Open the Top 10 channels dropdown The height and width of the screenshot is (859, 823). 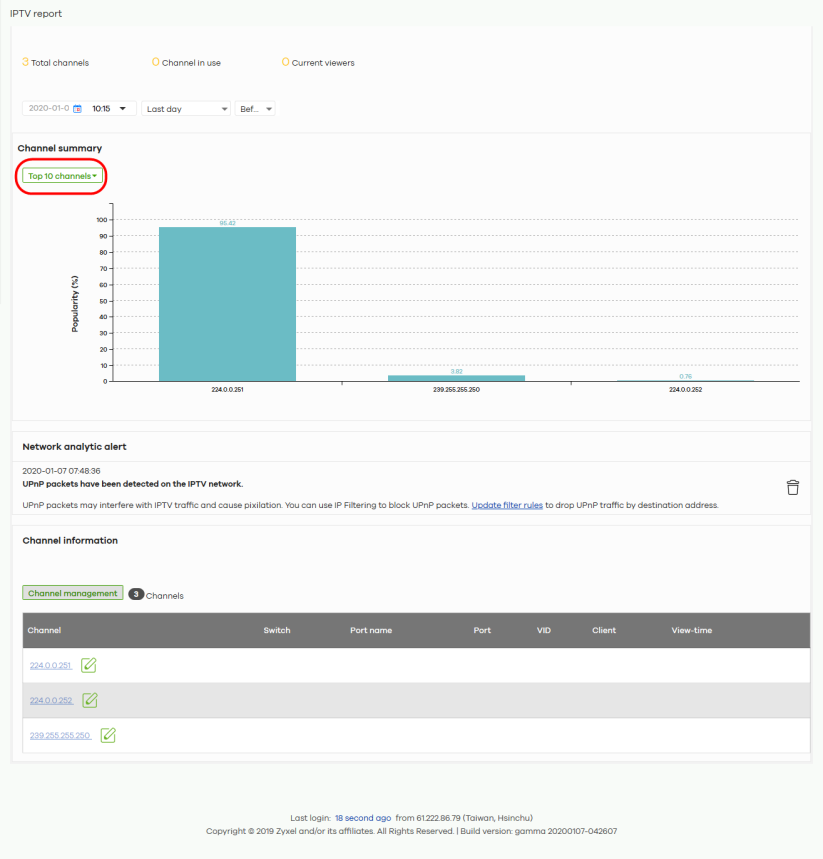click(62, 176)
